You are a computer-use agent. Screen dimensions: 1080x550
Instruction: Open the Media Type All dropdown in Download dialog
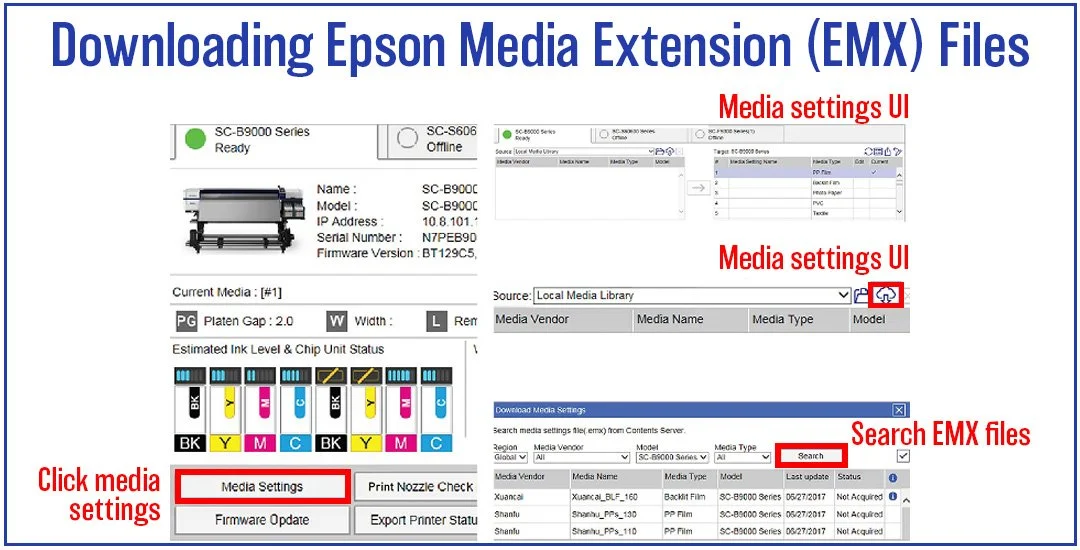coord(742,457)
